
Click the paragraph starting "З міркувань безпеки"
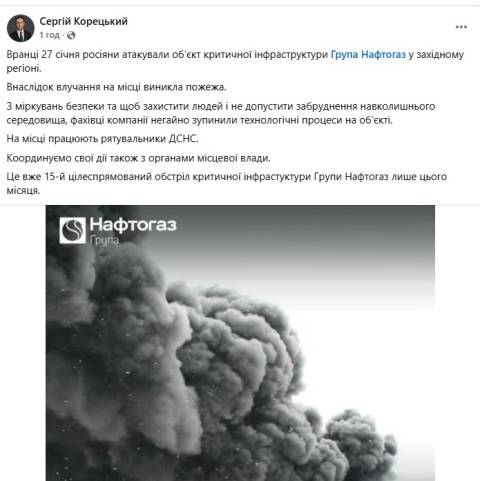coord(221,113)
